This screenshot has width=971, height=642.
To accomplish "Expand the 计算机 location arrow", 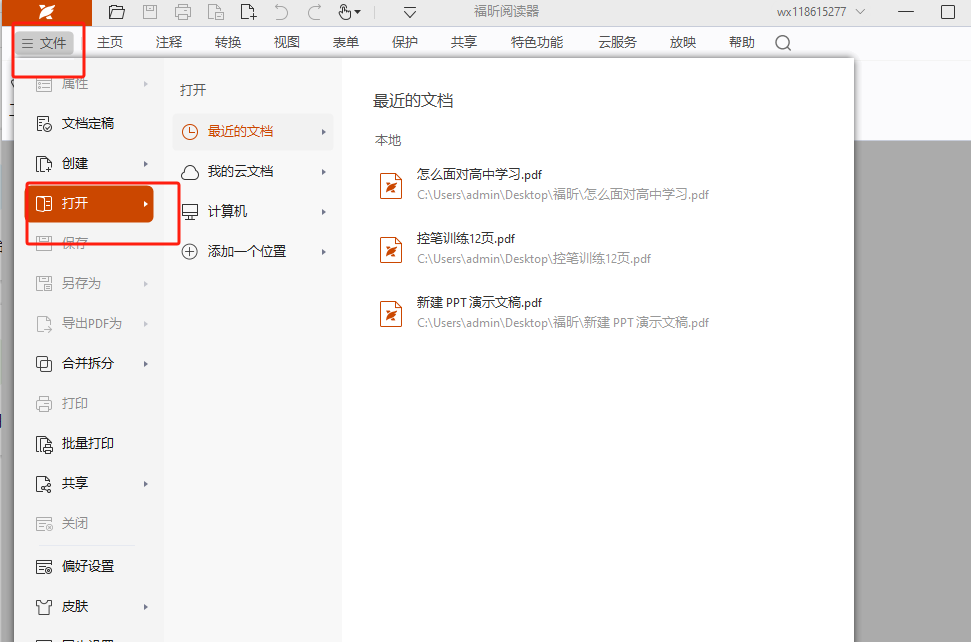I will (323, 212).
